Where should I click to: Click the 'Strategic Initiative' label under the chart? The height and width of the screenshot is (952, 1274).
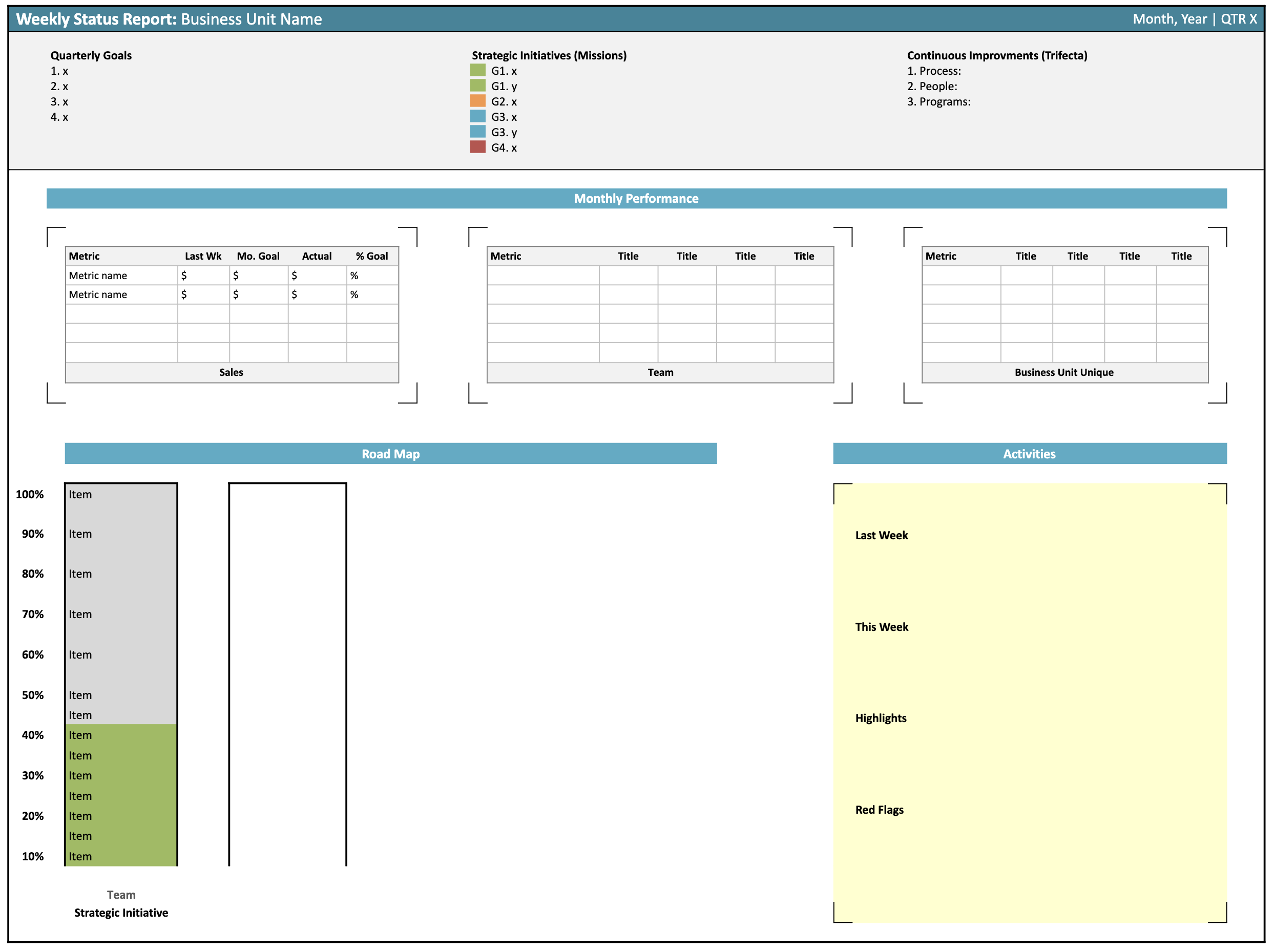[121, 913]
